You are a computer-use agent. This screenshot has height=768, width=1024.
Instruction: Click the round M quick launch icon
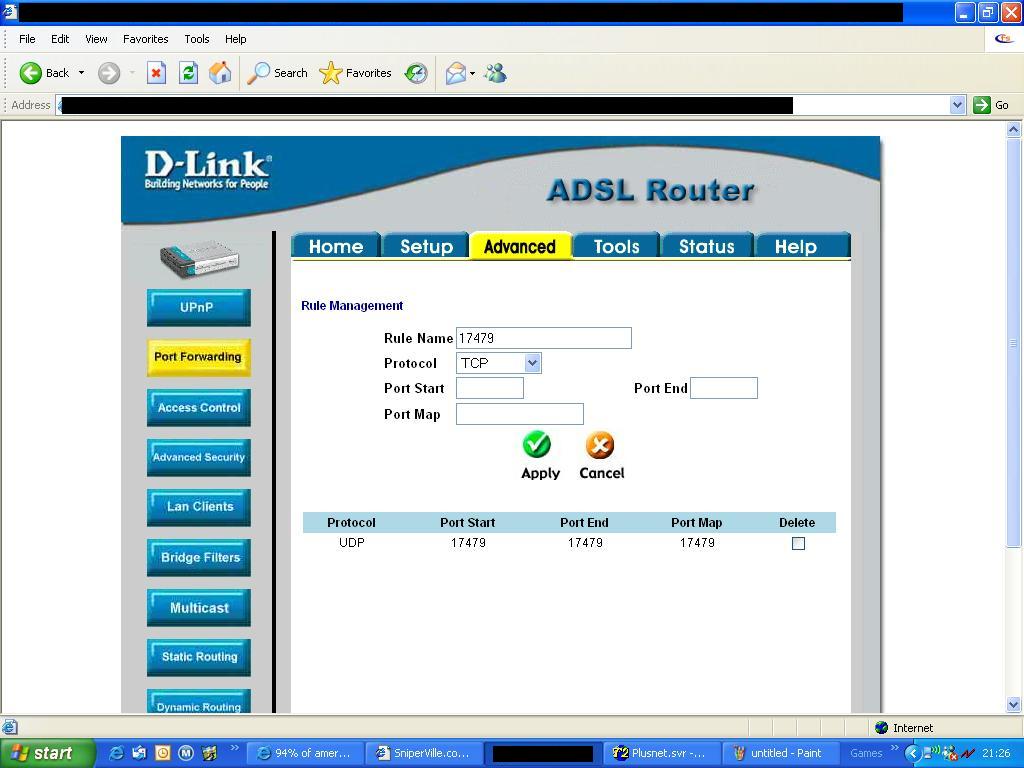tap(185, 753)
